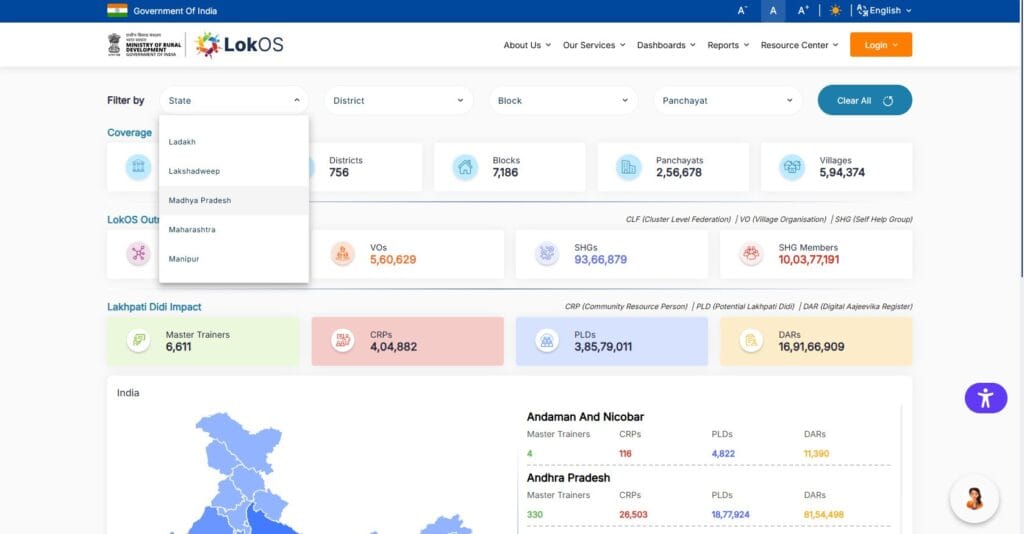Viewport: 1024px width, 534px height.
Task: Click the DARs value 16,91,66,909
Action: (x=811, y=347)
